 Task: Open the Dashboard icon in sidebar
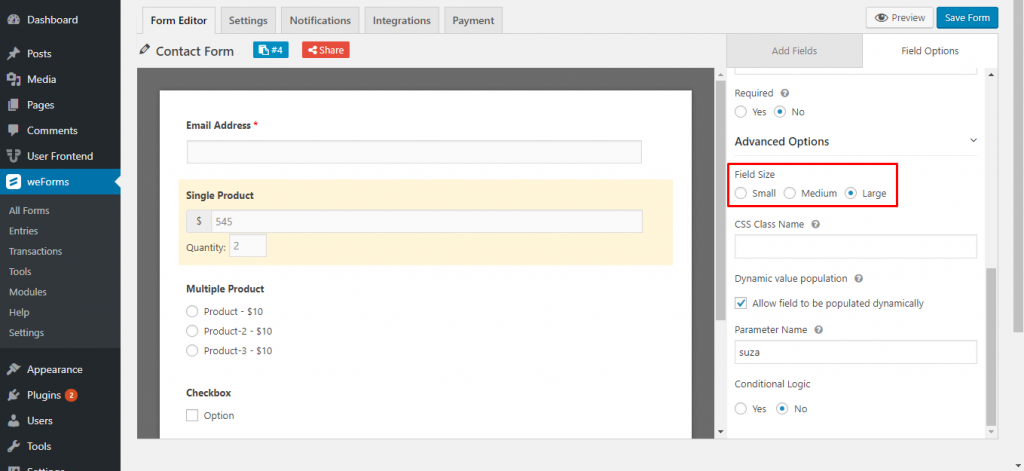(x=13, y=20)
